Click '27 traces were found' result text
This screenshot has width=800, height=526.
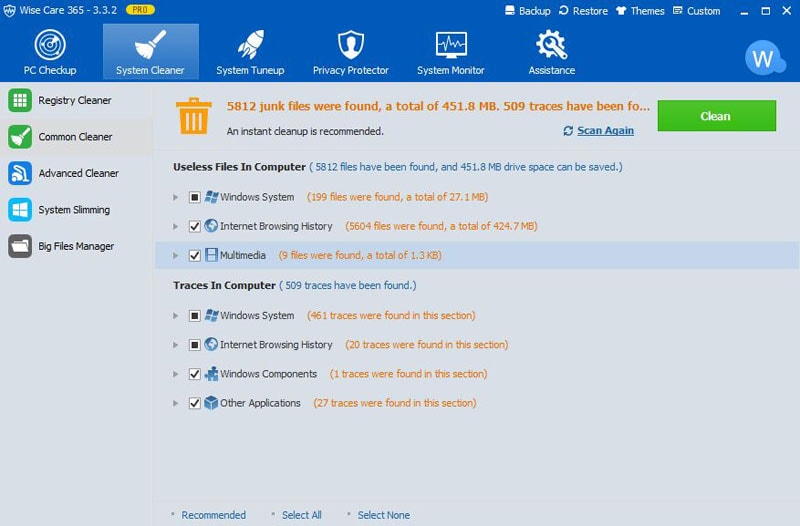click(394, 403)
